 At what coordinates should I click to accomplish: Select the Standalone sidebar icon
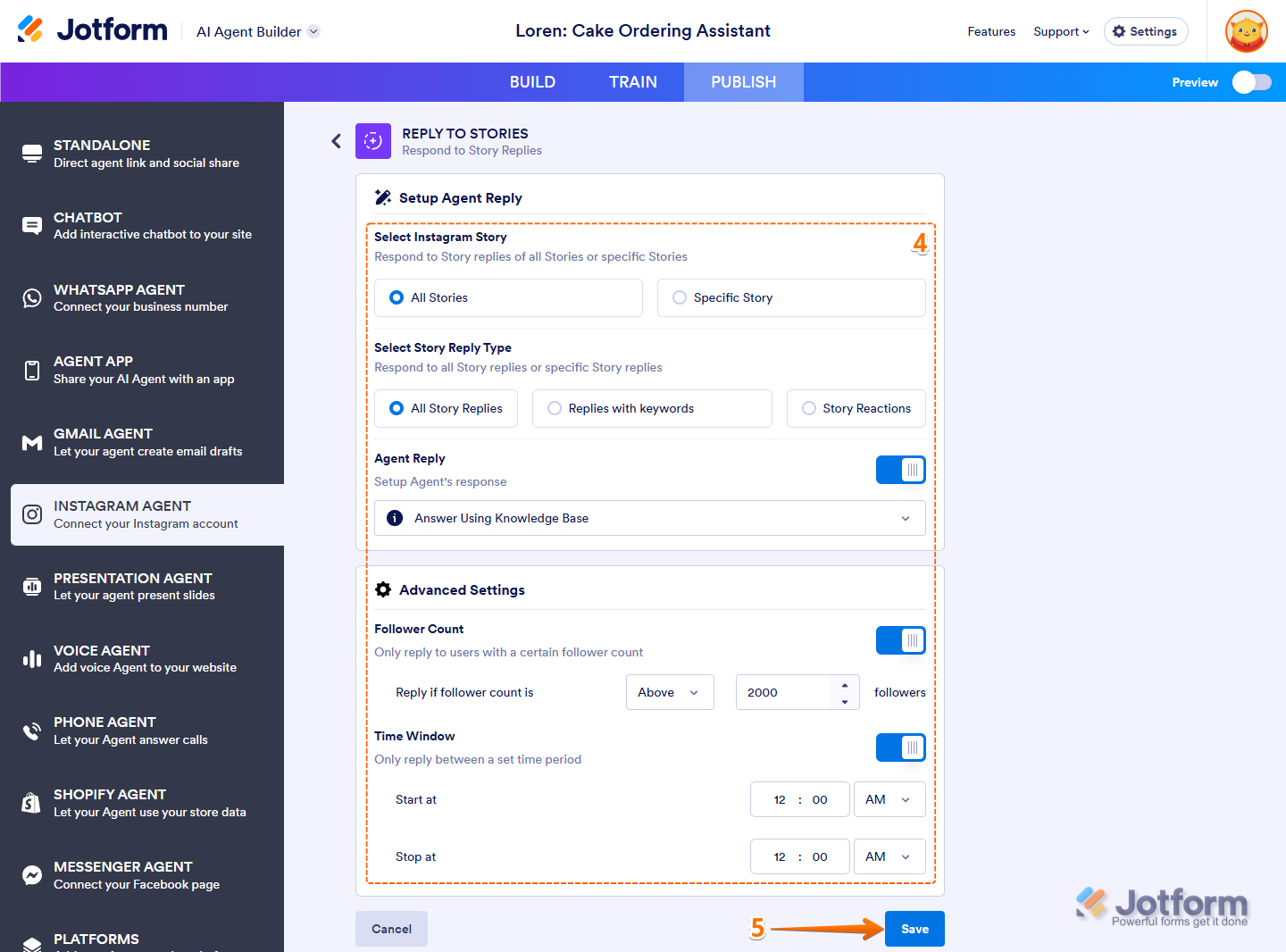point(32,154)
